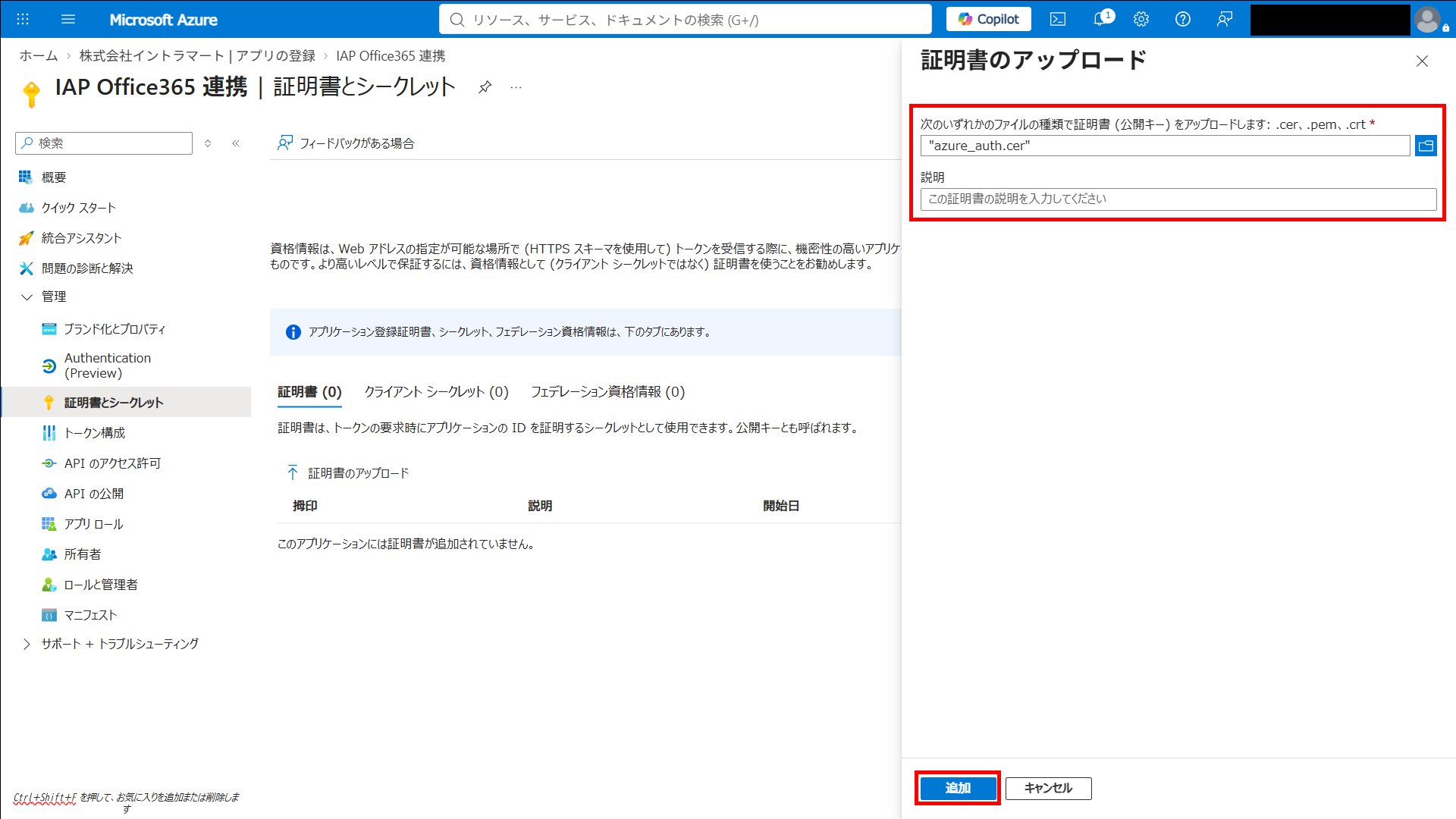Click the feedback icon in top bar
The height and width of the screenshot is (819, 1456).
[x=1225, y=19]
